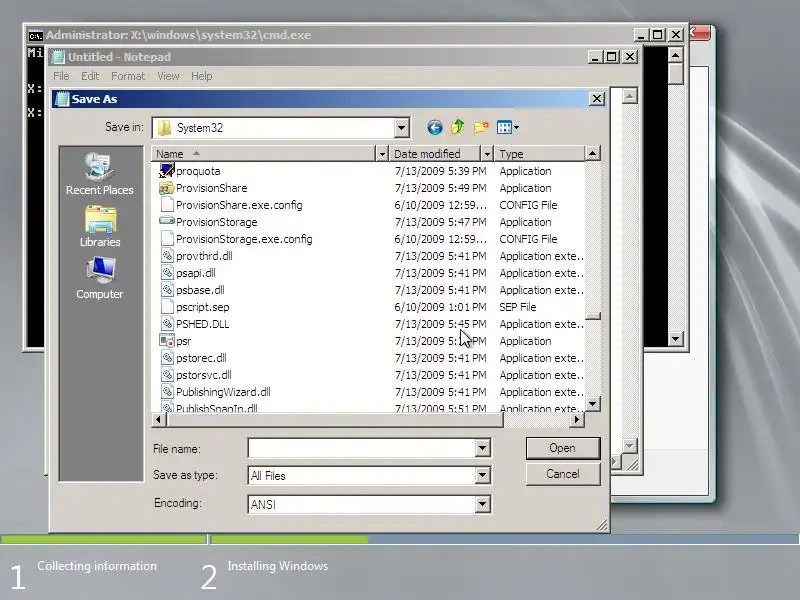Screen dimensions: 800x600
Task: Select psapi.dll file icon
Action: 167,272
